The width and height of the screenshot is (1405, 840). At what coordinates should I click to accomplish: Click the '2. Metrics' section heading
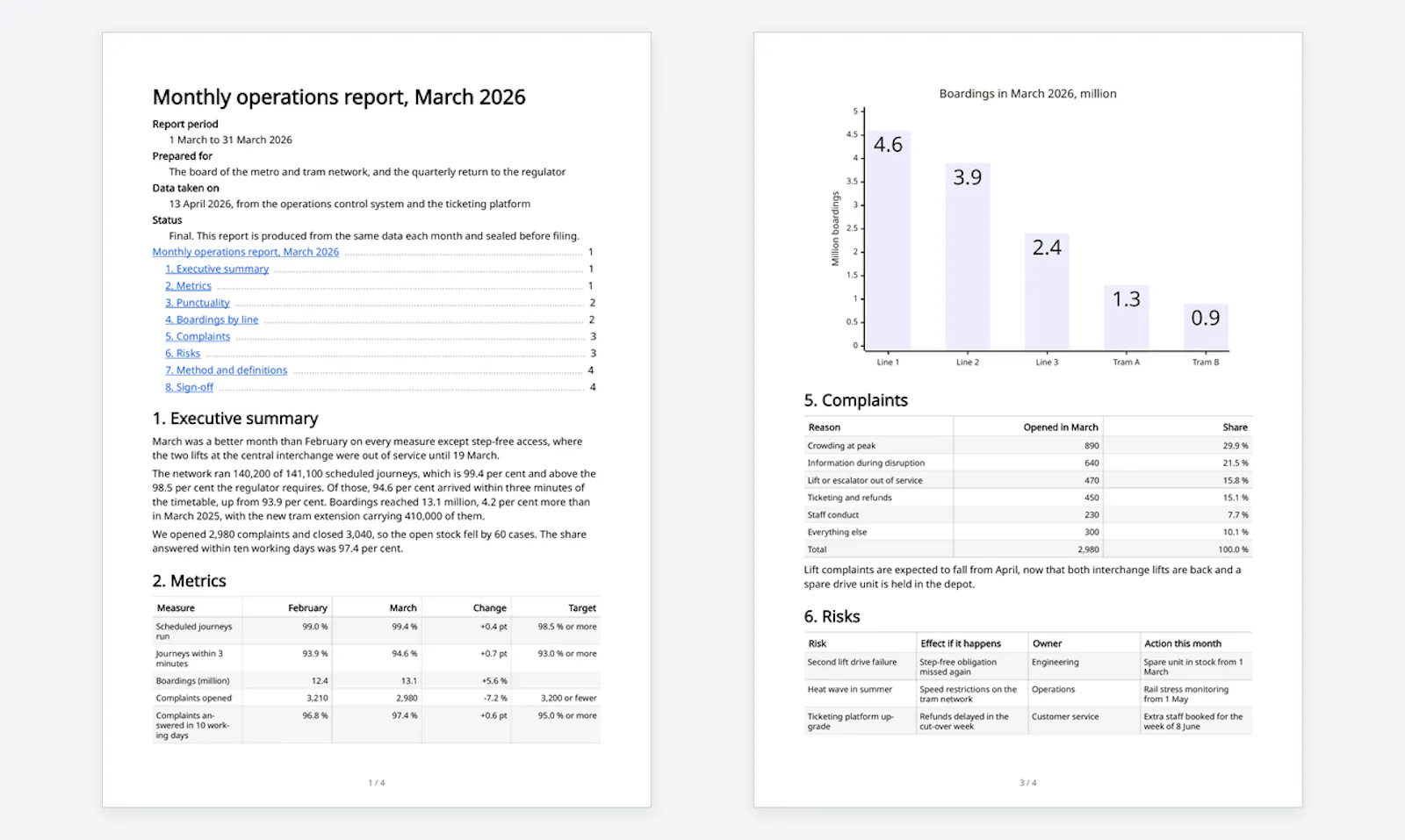point(189,581)
